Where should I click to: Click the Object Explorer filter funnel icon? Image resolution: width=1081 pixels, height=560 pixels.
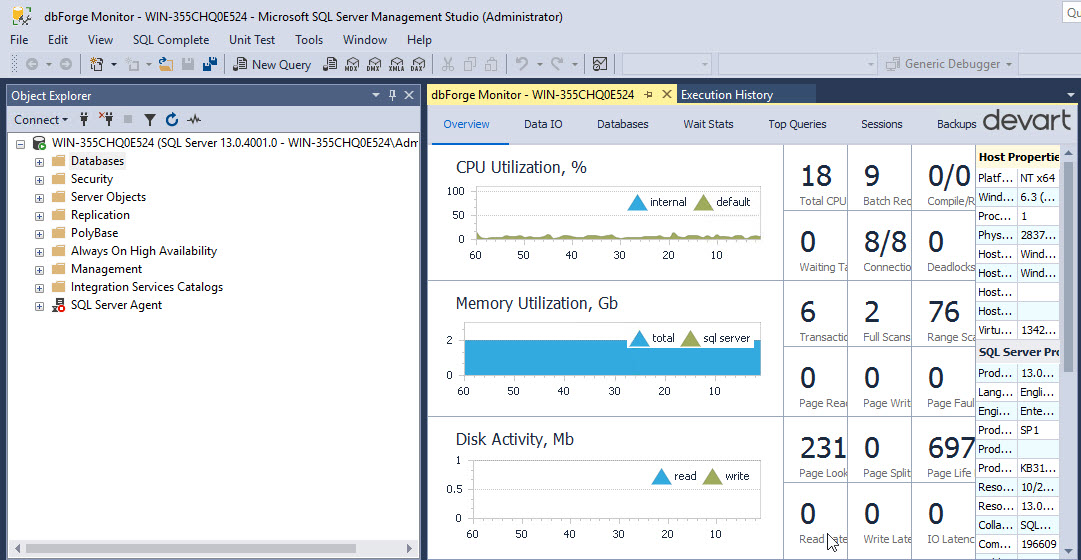[150, 120]
